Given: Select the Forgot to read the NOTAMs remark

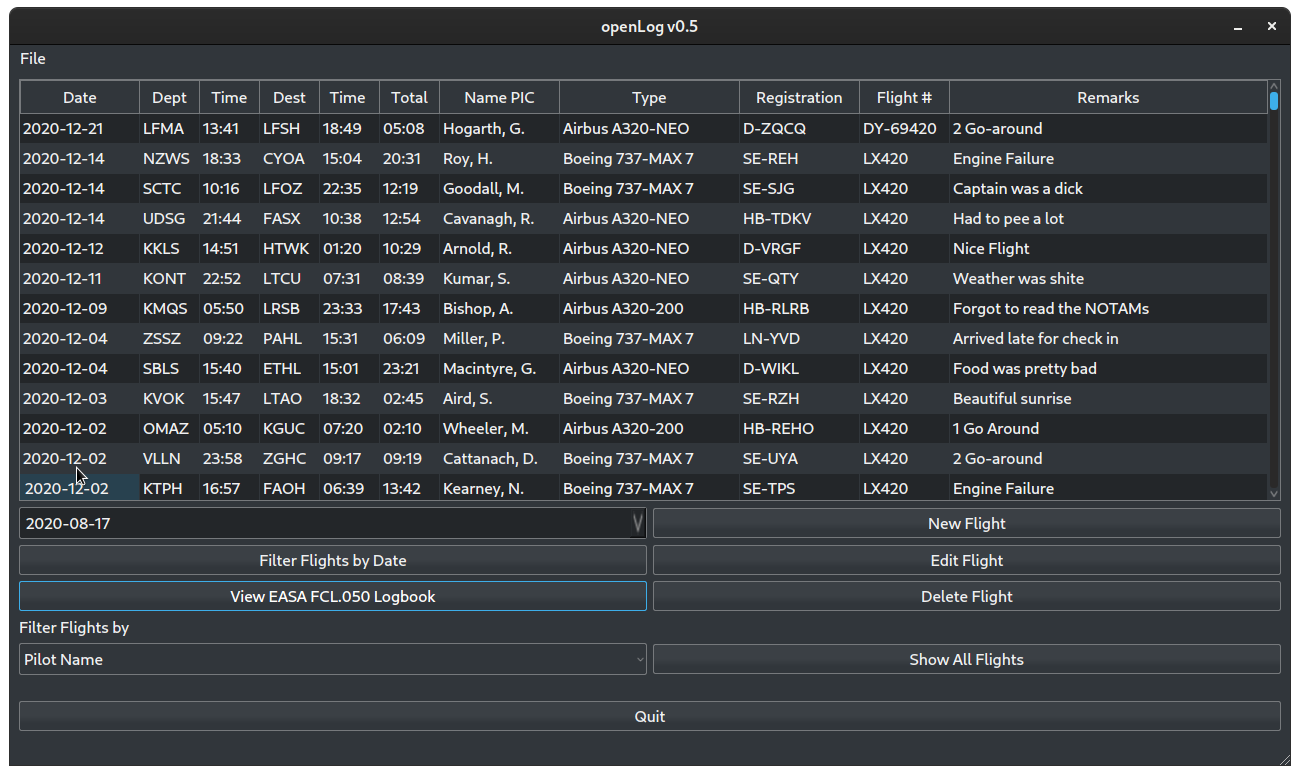Looking at the screenshot, I should [x=1108, y=308].
